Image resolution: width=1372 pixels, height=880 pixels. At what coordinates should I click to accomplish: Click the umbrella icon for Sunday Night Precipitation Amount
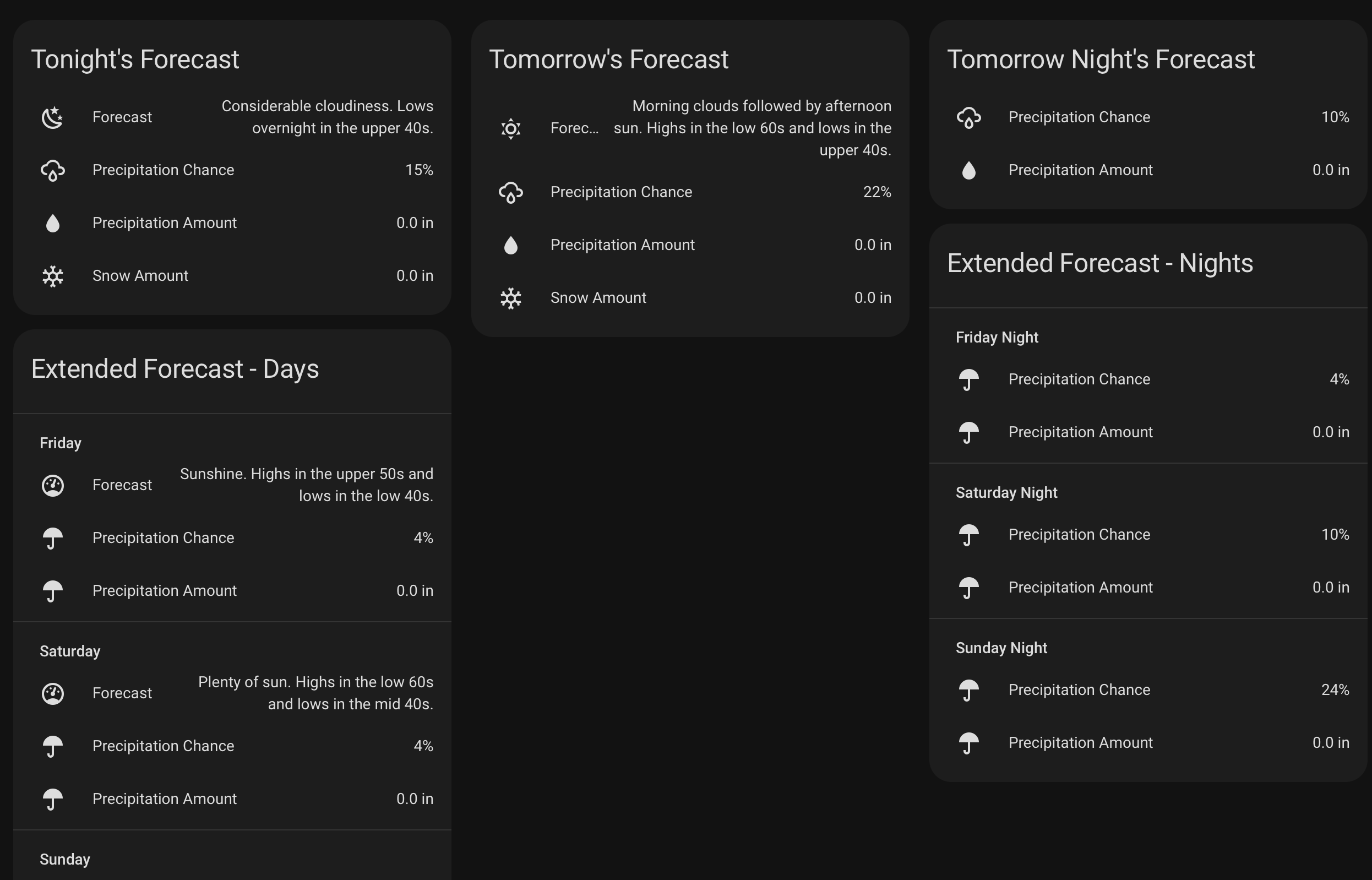(970, 742)
